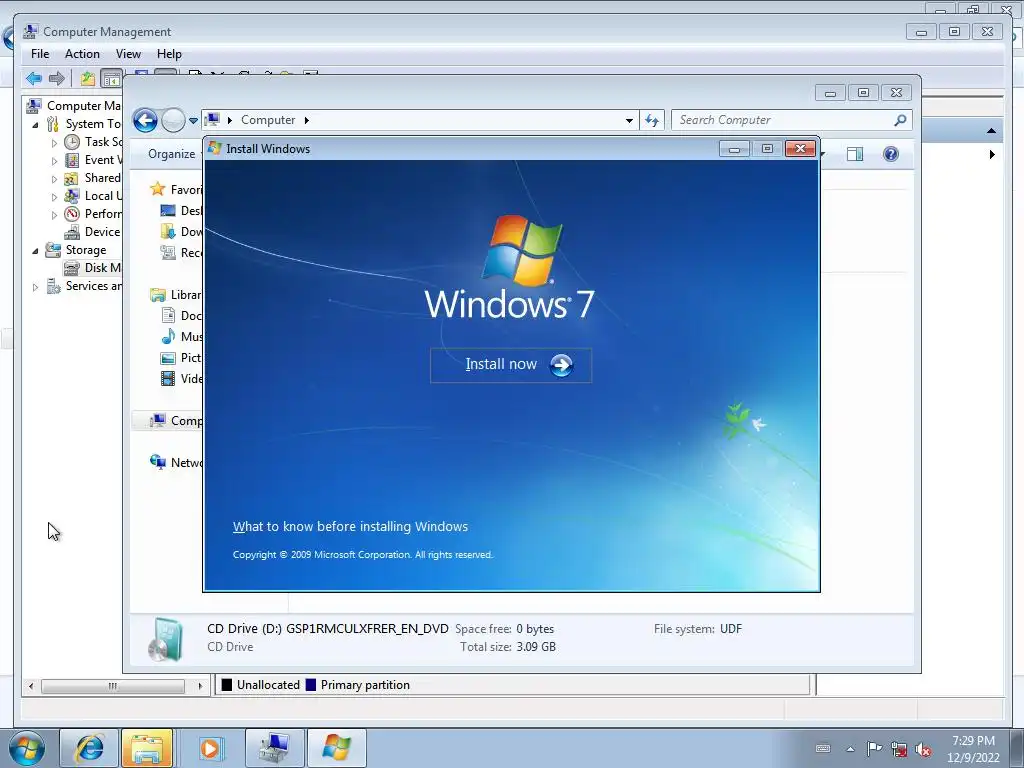The image size is (1024, 768).
Task: Click the CD Drive details pane icon
Action: tap(165, 639)
